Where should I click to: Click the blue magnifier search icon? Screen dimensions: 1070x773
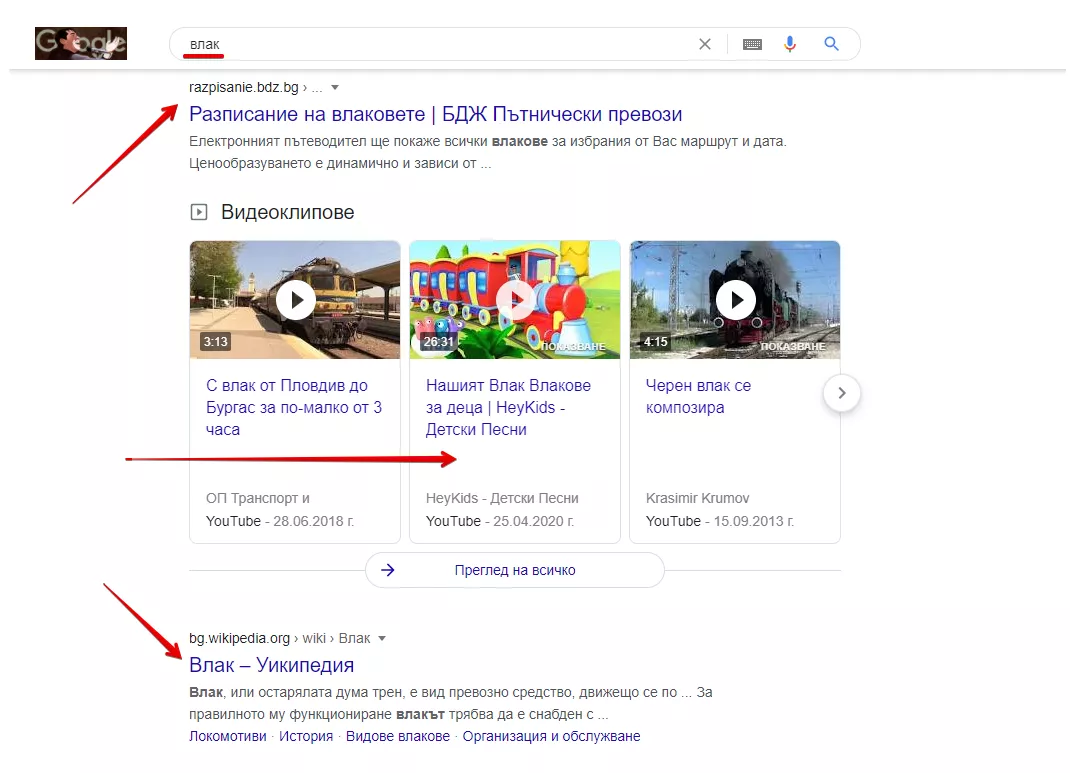(831, 44)
